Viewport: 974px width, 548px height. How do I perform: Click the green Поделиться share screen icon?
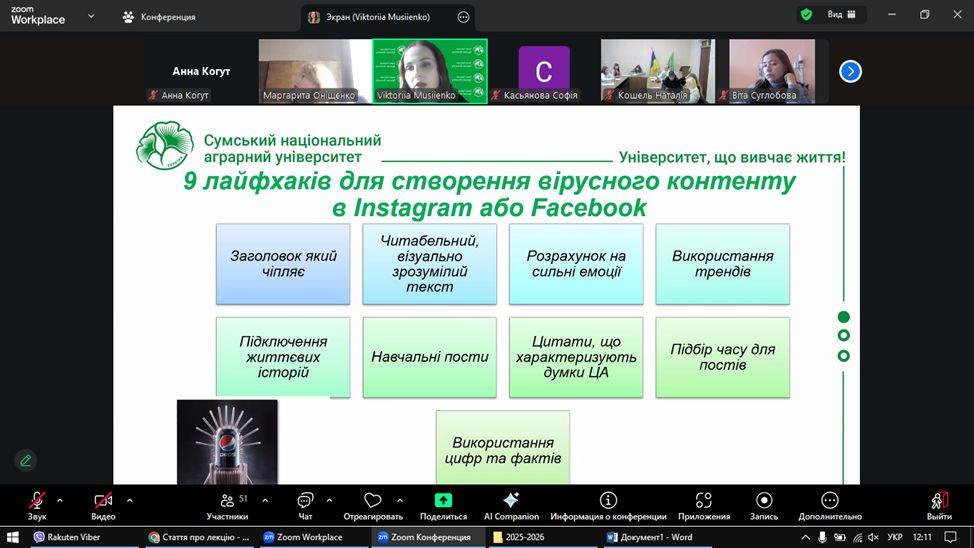[x=443, y=501]
